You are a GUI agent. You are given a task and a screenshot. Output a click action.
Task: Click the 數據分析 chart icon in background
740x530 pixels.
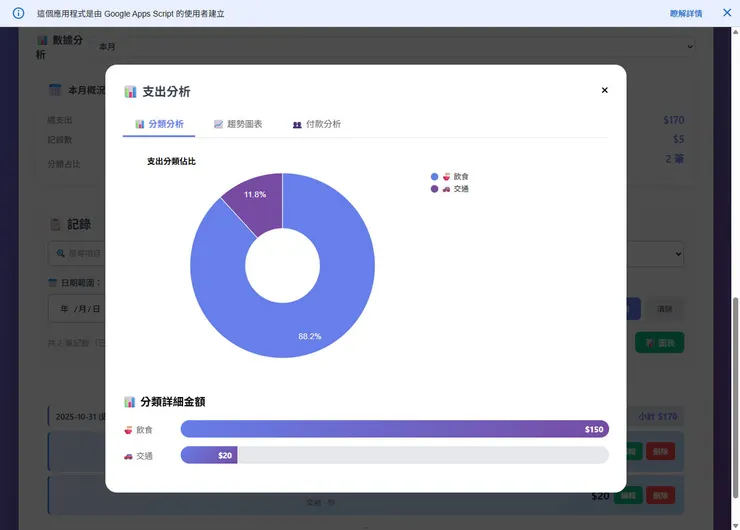coord(42,40)
